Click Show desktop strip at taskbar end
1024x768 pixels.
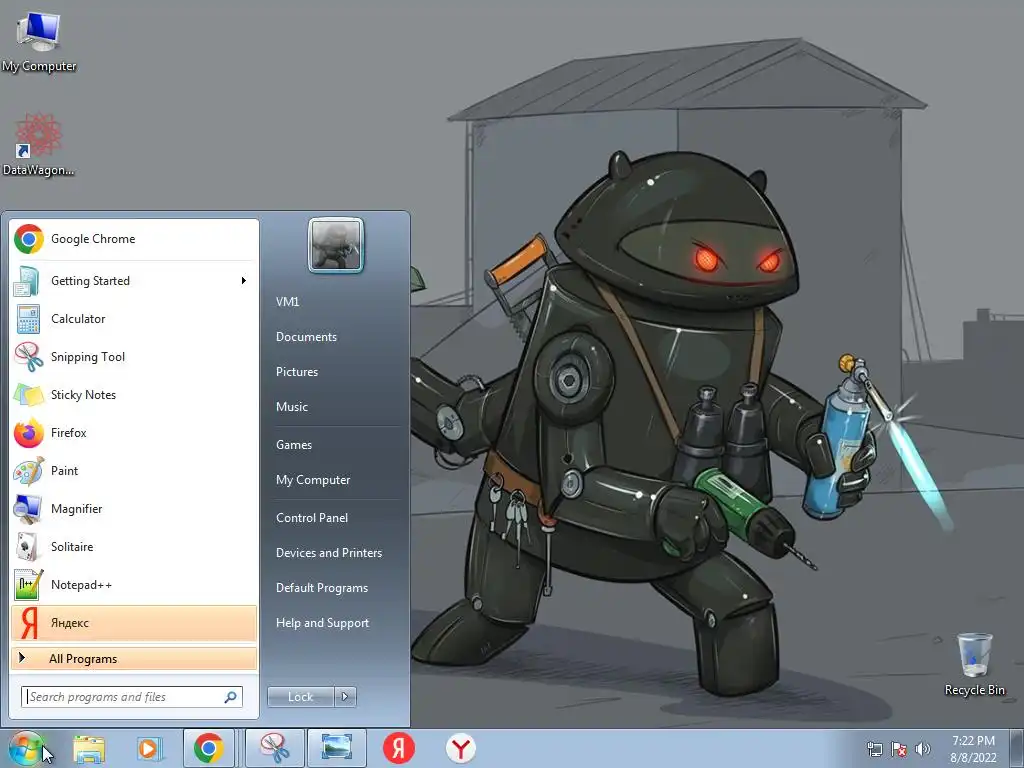tap(1017, 748)
